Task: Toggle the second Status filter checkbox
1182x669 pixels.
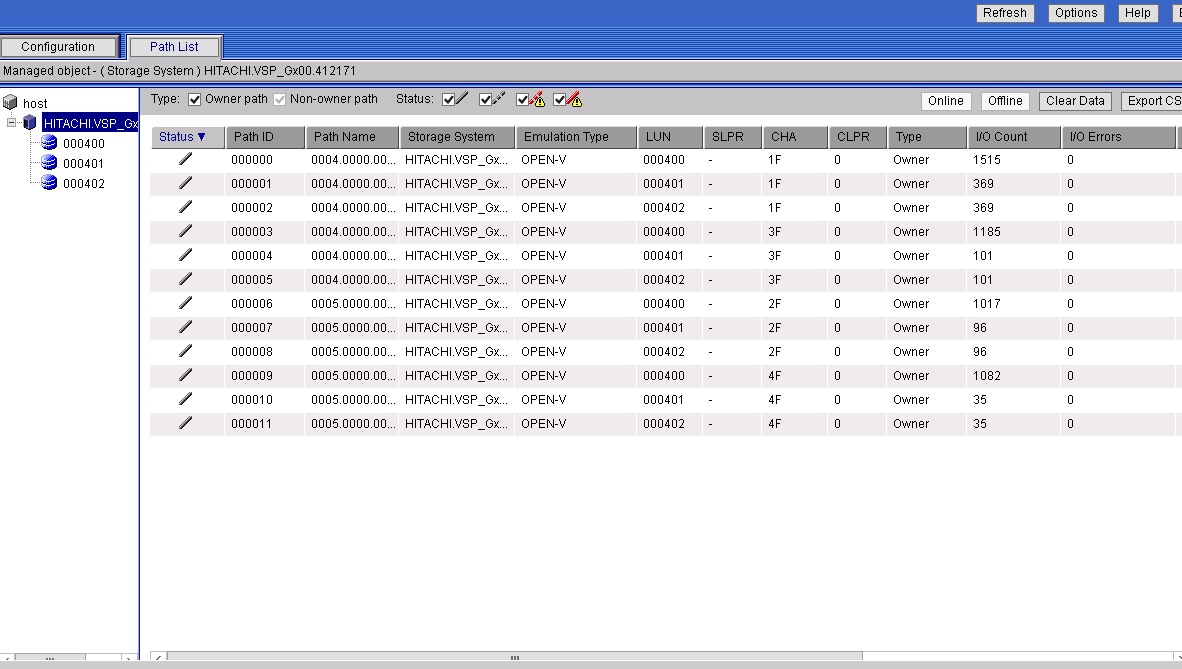Action: click(x=485, y=100)
